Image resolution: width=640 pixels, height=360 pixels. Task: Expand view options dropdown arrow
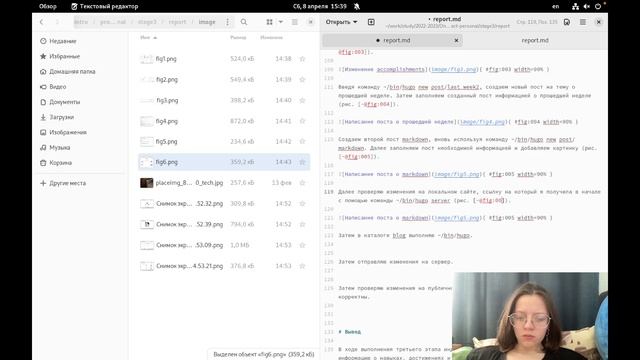(281, 22)
